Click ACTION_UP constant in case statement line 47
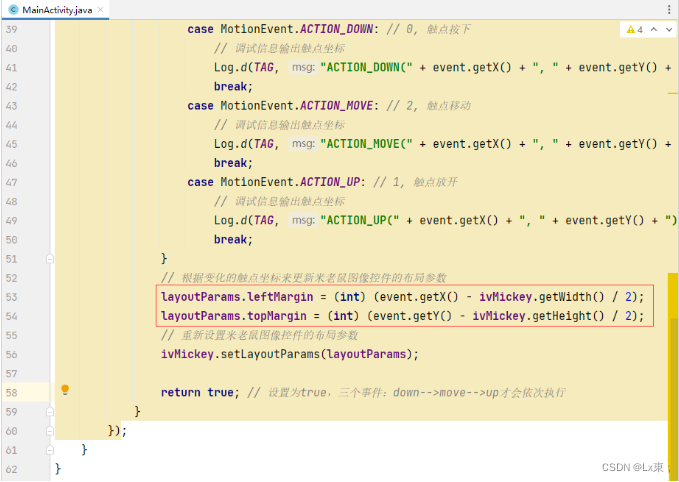 tap(330, 182)
